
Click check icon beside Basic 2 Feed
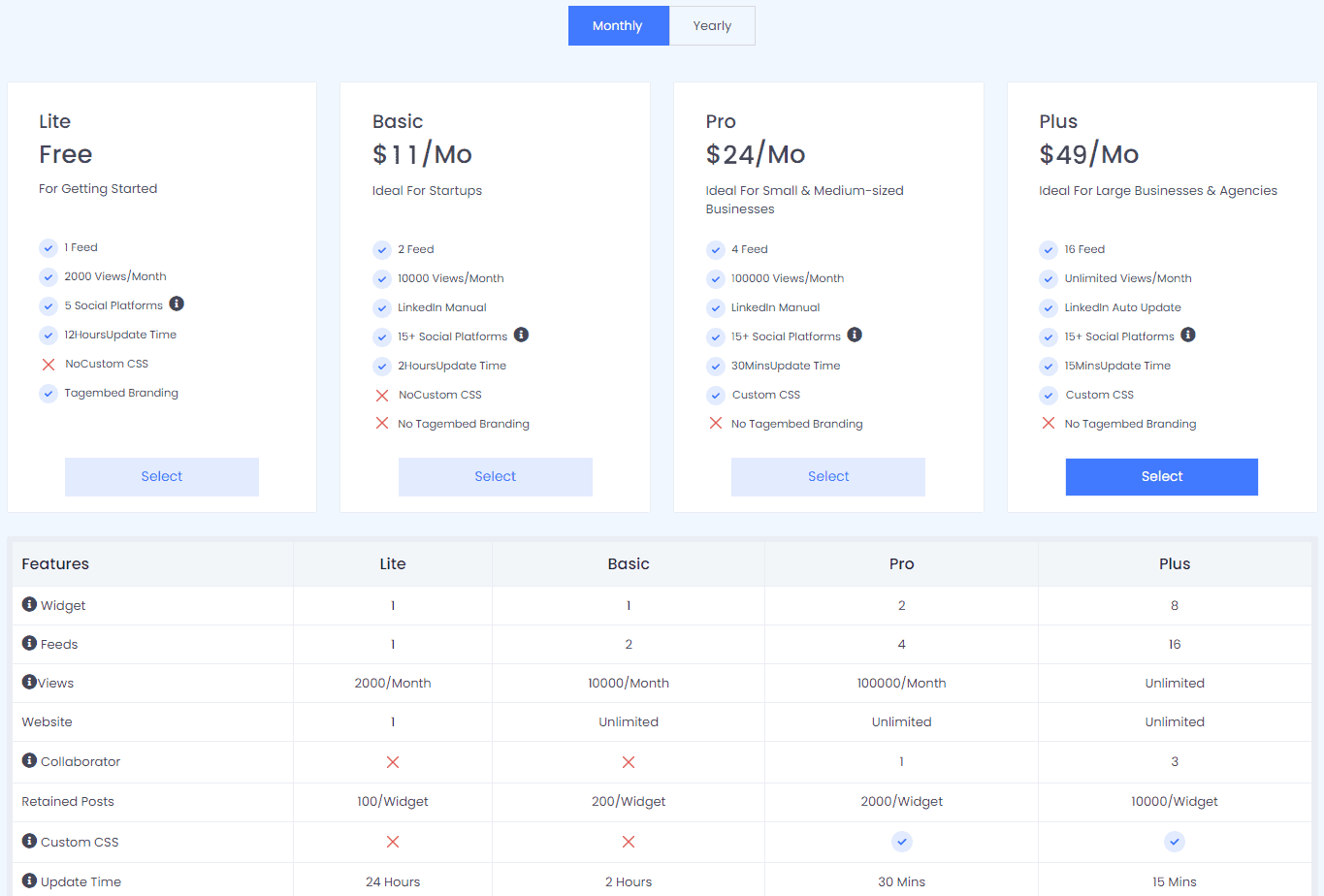tap(382, 250)
